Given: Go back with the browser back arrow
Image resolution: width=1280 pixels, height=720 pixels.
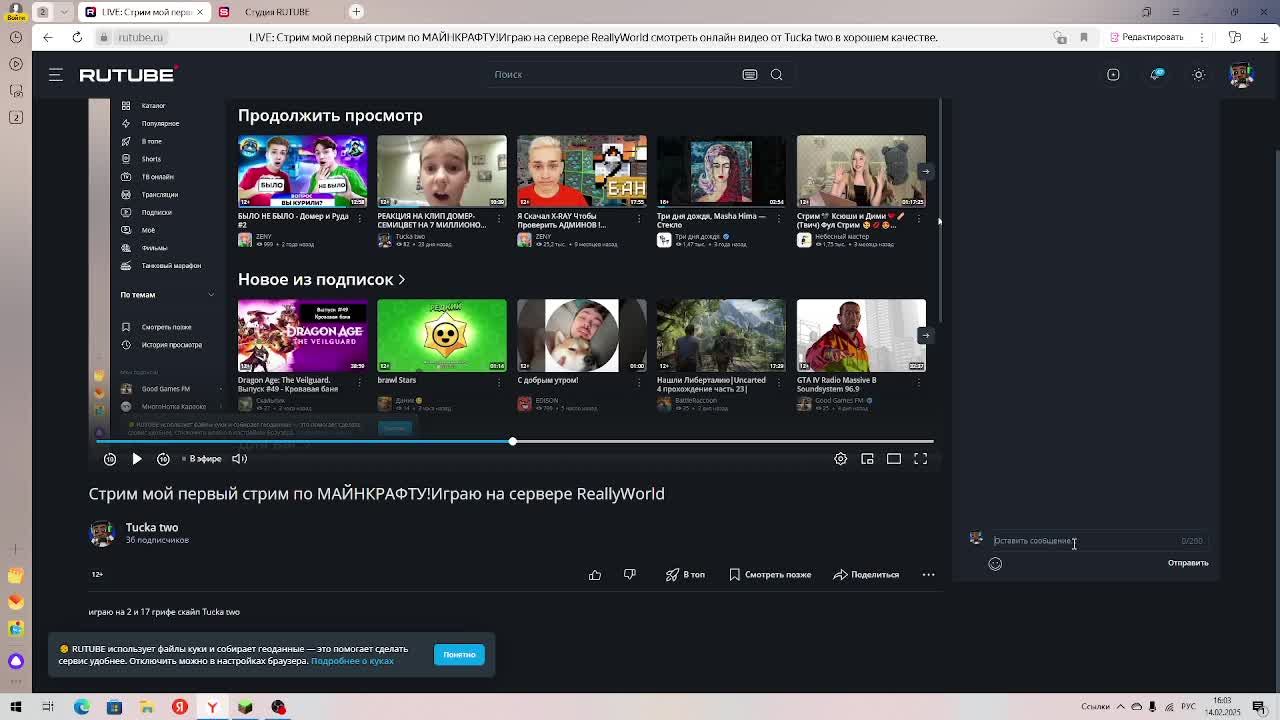Looking at the screenshot, I should click(47, 38).
